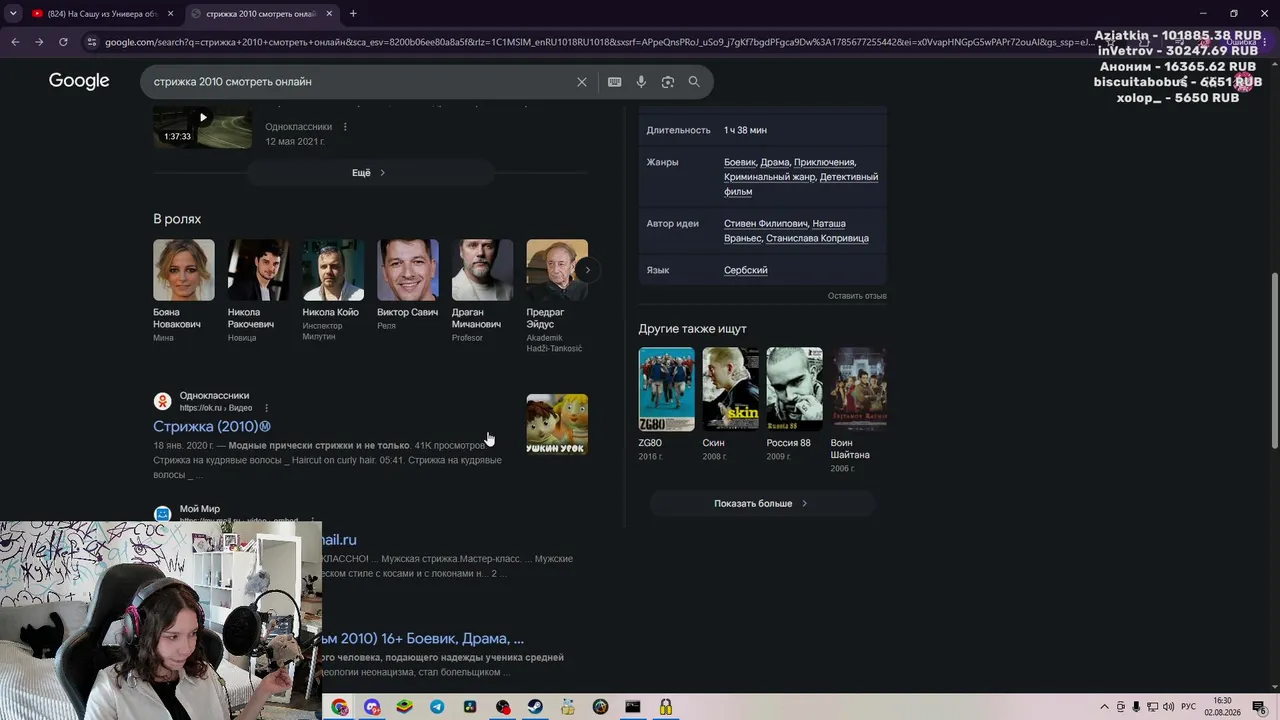Open the Ушкин уток result thumbnail
The height and width of the screenshot is (720, 1280).
tap(557, 424)
